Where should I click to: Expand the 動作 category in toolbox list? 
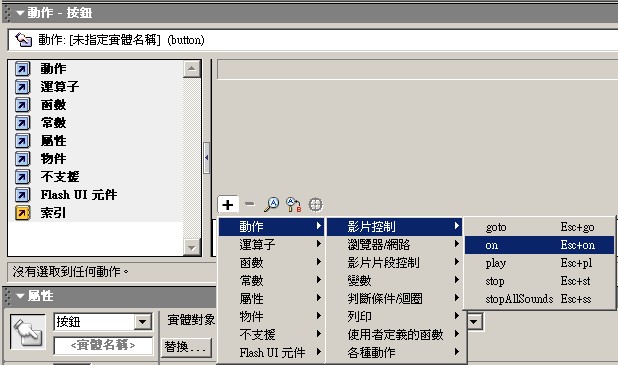point(54,69)
